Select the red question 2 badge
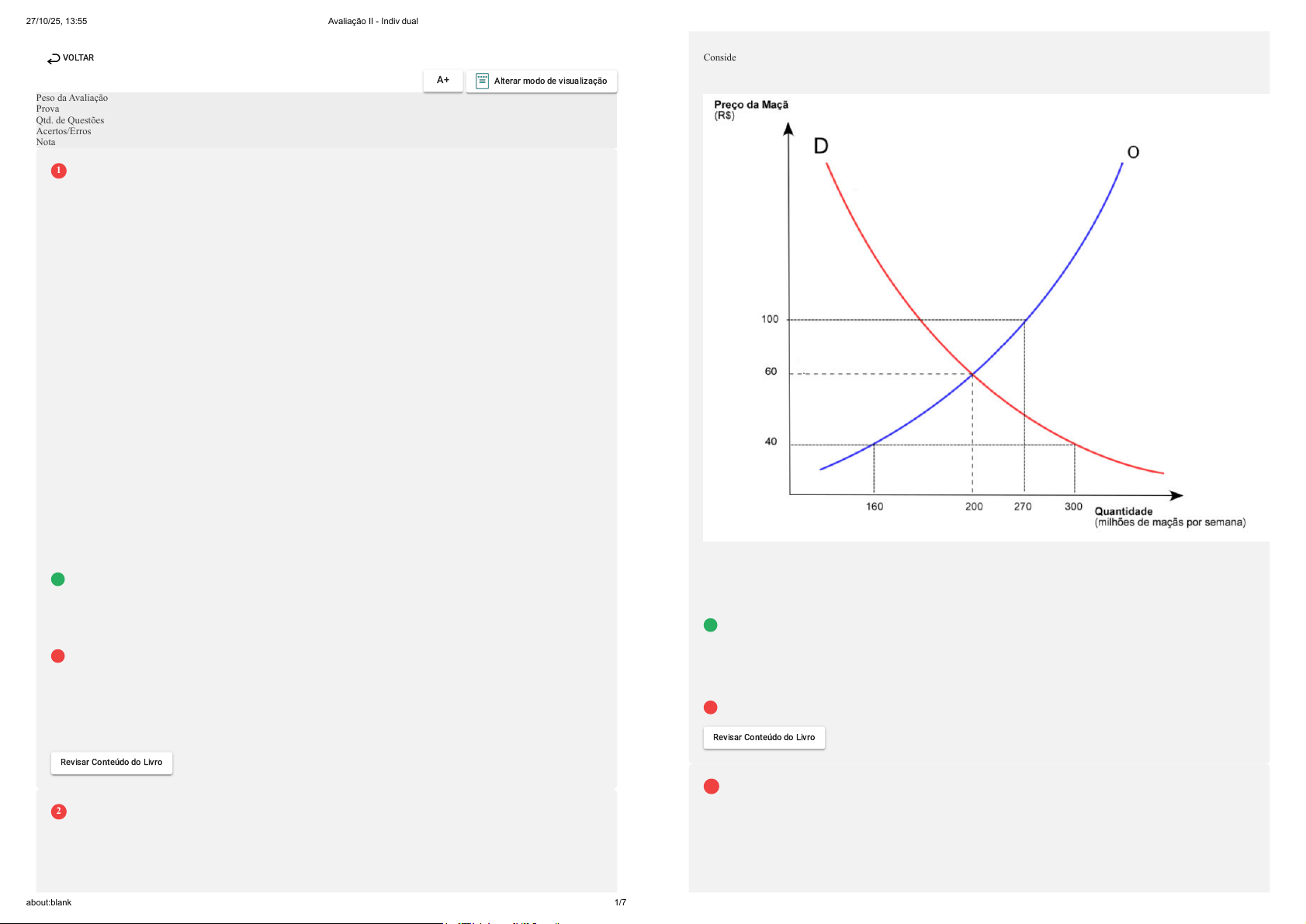Viewport: 1306px width, 924px height. tap(59, 812)
